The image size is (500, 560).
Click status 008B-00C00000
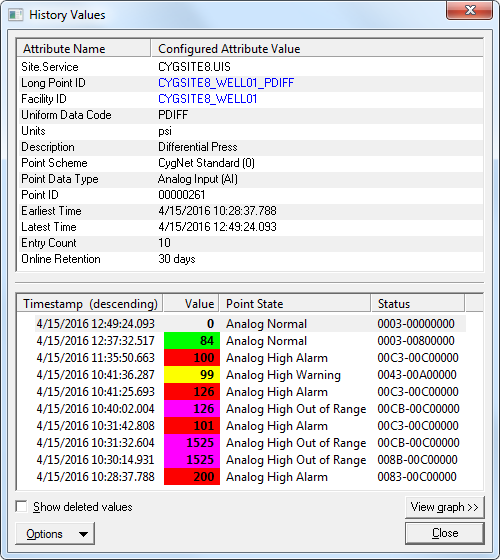[x=418, y=460]
